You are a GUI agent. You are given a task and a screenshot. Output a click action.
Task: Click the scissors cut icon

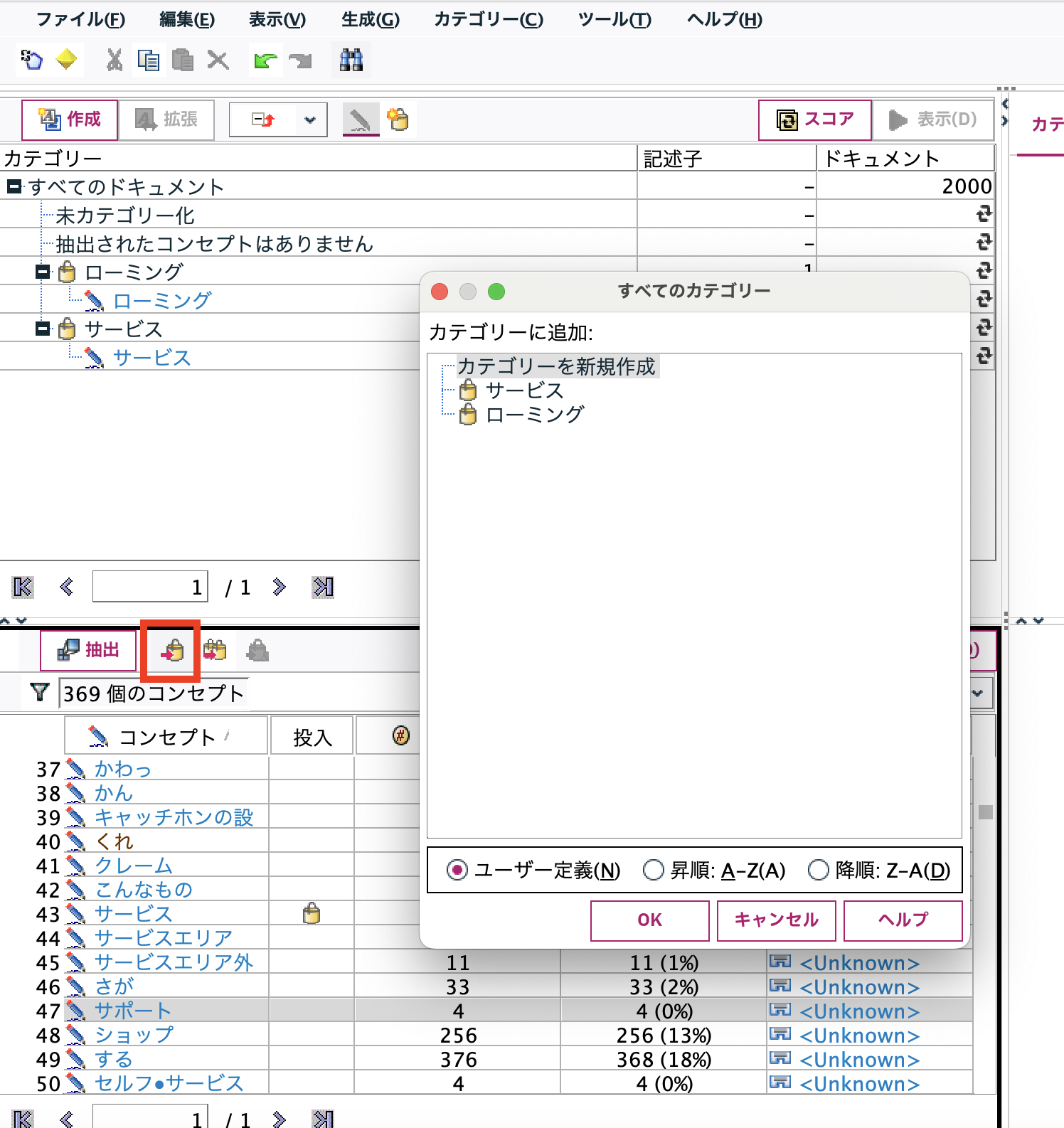point(114,60)
